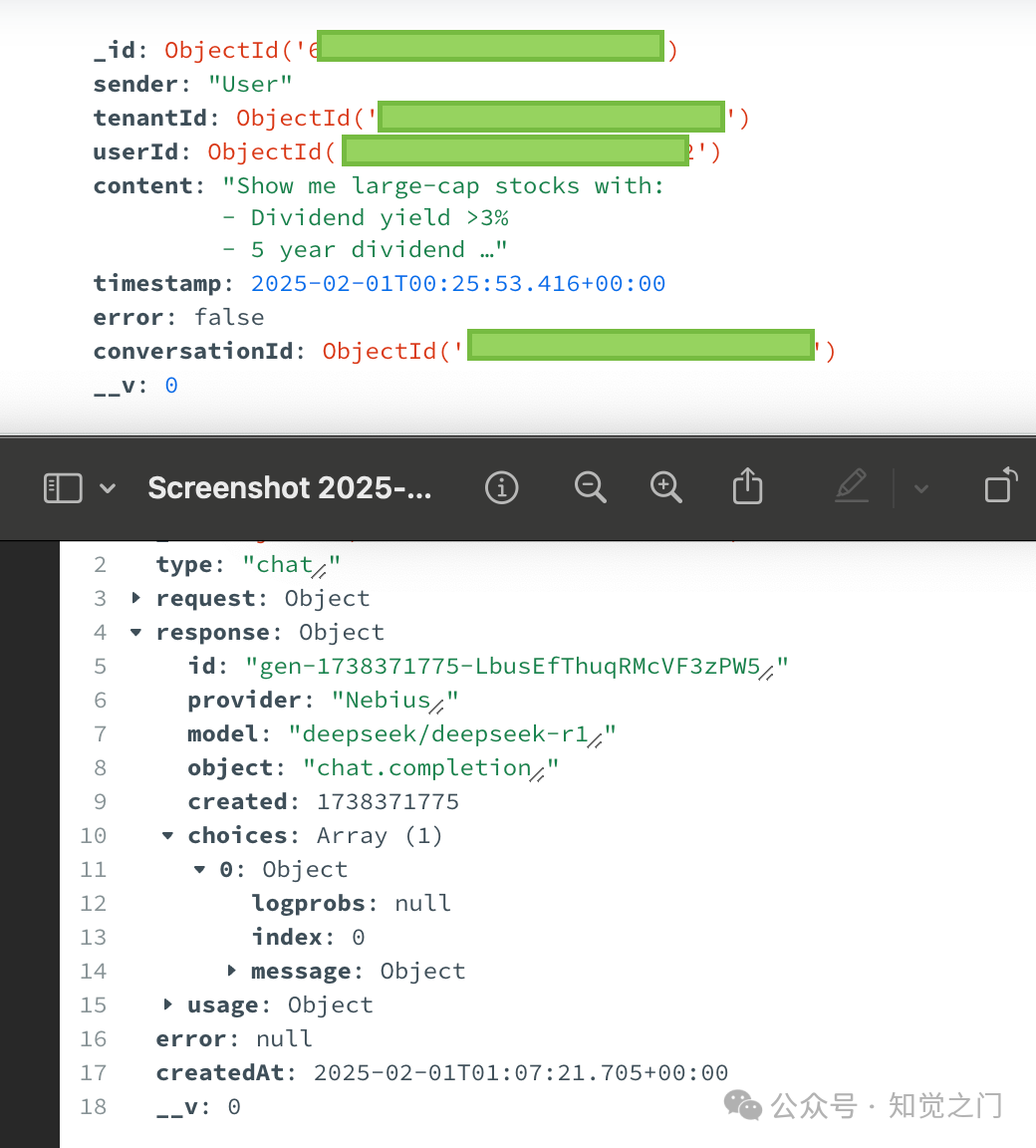Click the share icon in toolbar
Image resolution: width=1036 pixels, height=1148 pixels.
[747, 486]
